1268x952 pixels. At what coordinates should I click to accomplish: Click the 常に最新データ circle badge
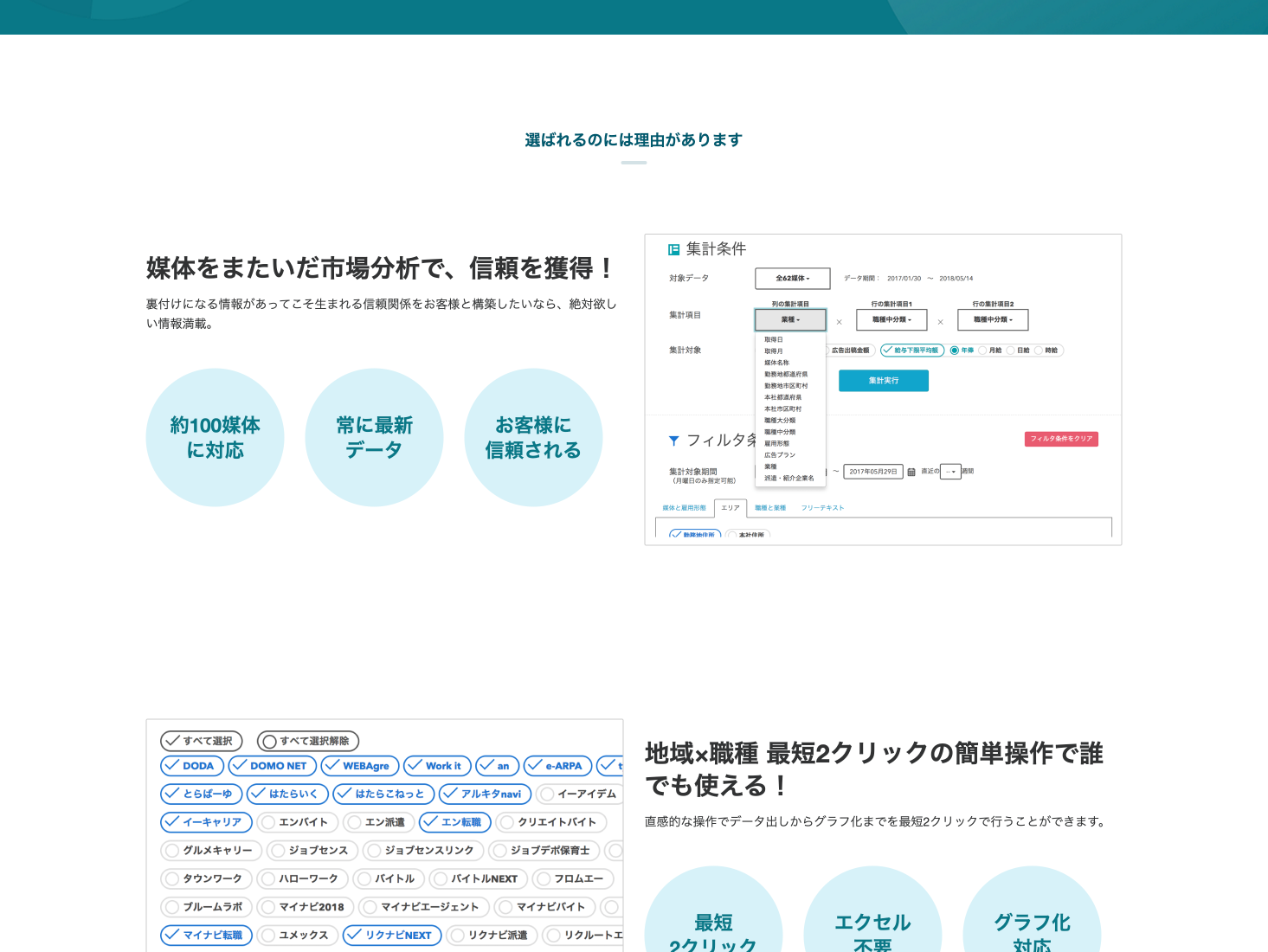pyautogui.click(x=374, y=437)
